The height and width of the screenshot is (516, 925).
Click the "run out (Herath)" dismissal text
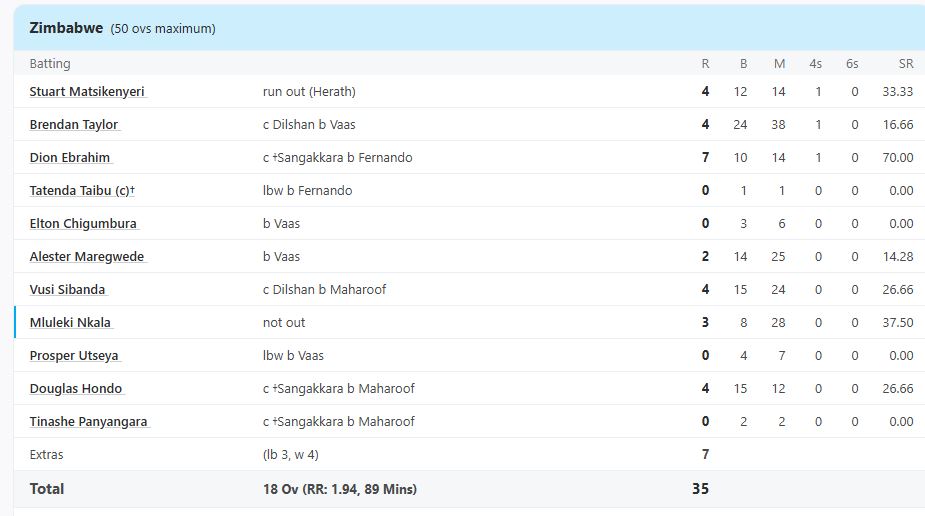pos(309,92)
